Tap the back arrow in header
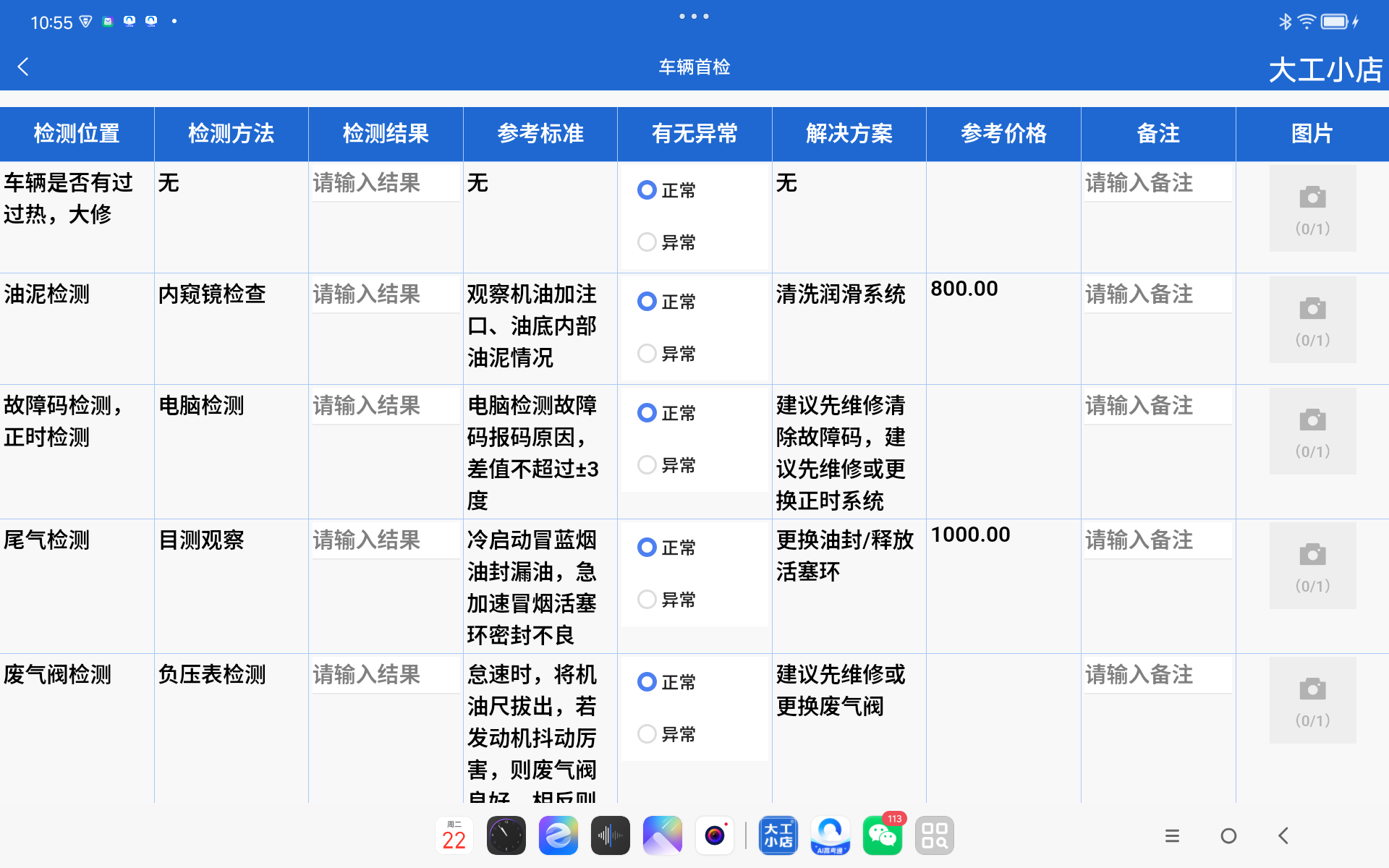The height and width of the screenshot is (868, 1389). click(x=23, y=67)
